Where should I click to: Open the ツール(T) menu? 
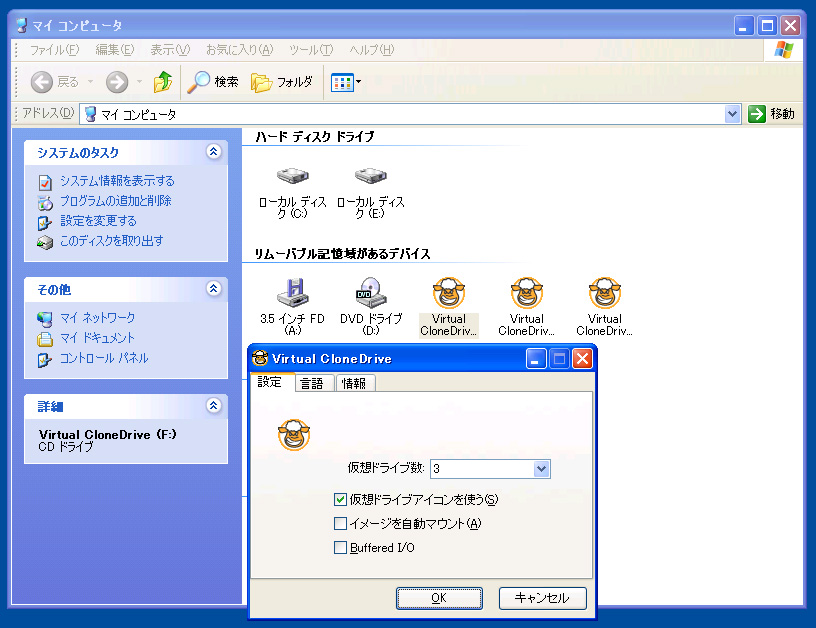click(310, 50)
